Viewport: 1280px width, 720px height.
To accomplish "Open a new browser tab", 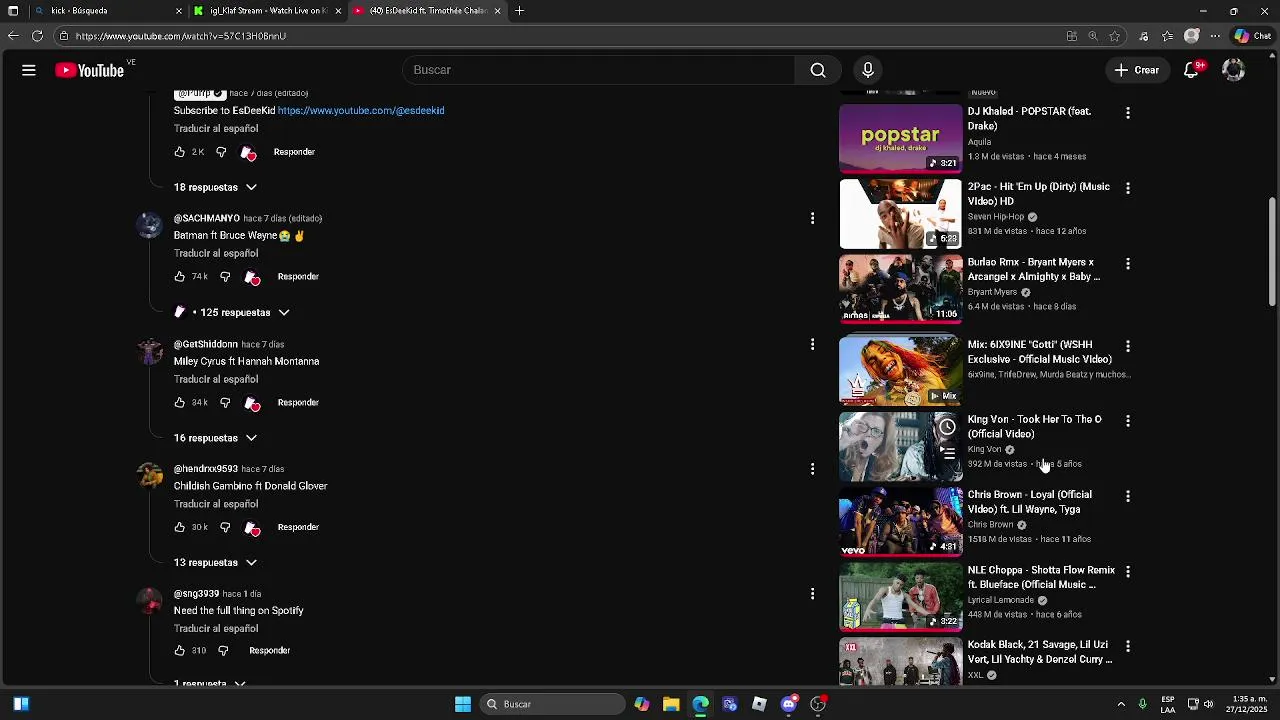I will pos(519,11).
